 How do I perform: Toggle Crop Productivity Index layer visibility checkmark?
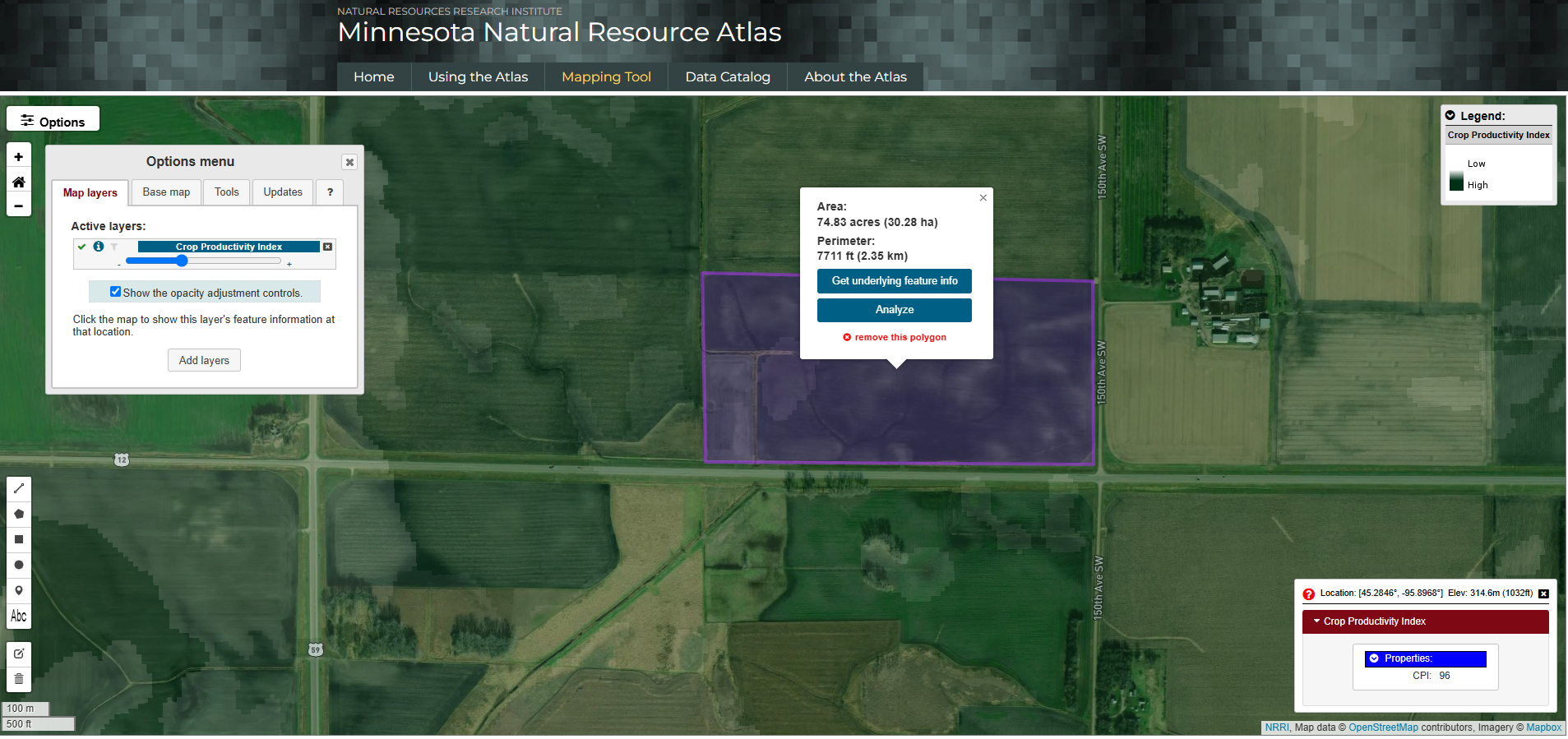(82, 247)
